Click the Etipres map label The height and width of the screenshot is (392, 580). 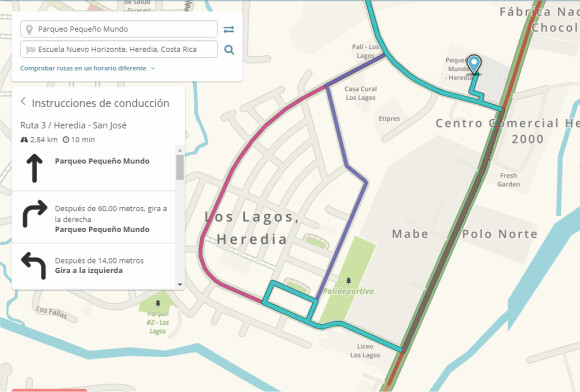point(389,119)
